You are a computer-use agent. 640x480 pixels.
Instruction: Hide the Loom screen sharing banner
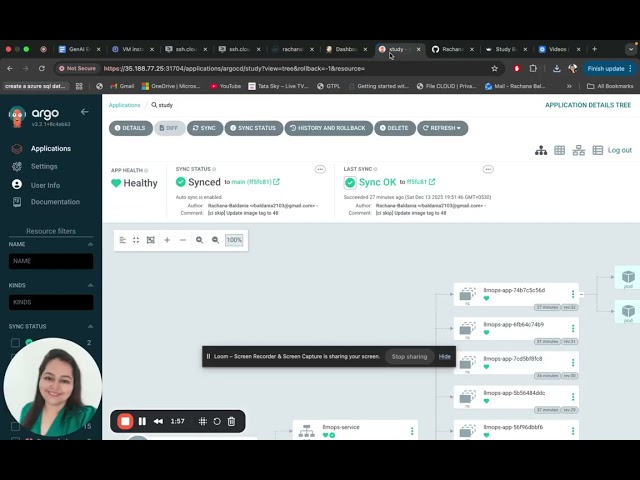pos(444,357)
